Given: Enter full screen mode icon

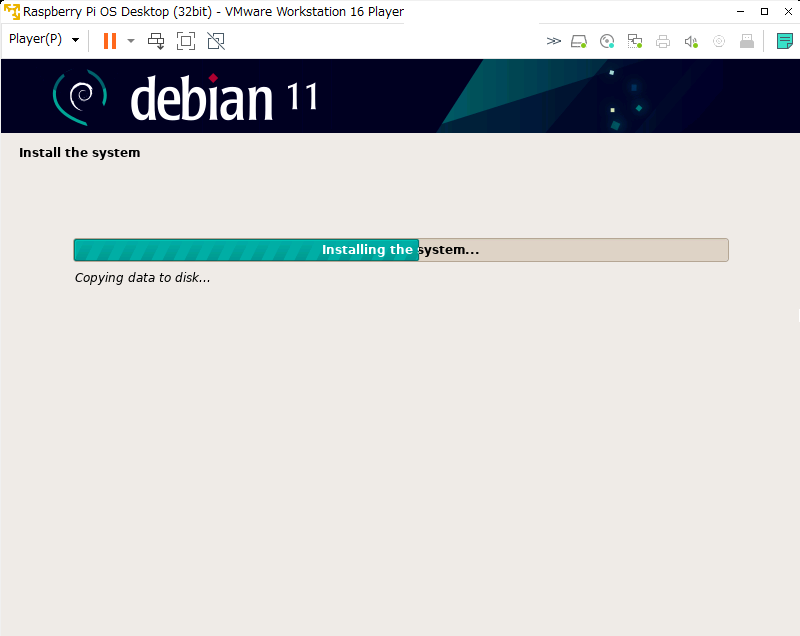Looking at the screenshot, I should click(x=186, y=41).
